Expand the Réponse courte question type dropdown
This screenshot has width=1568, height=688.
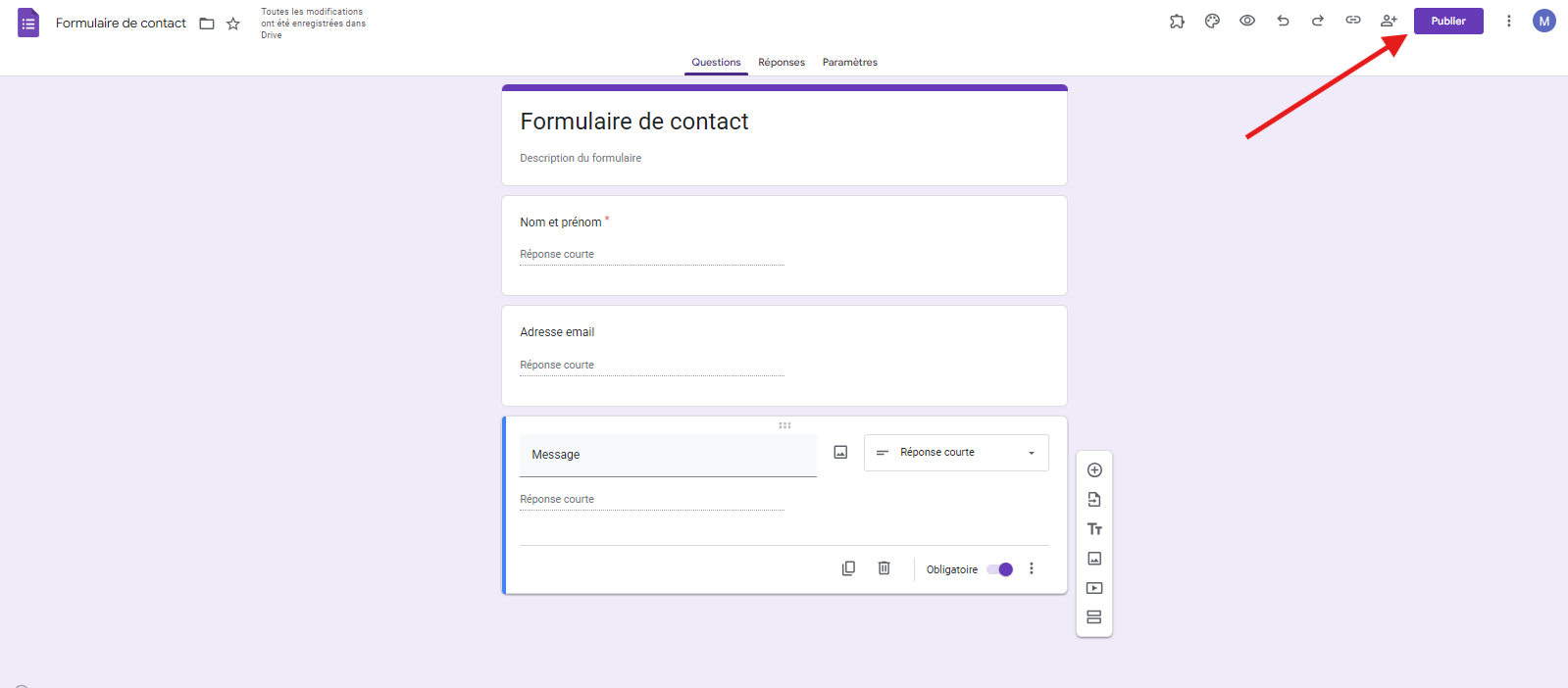pos(956,453)
